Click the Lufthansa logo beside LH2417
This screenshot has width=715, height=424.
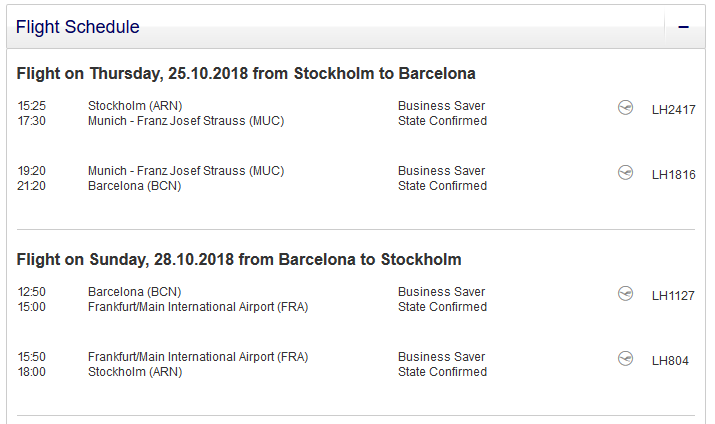(x=626, y=108)
